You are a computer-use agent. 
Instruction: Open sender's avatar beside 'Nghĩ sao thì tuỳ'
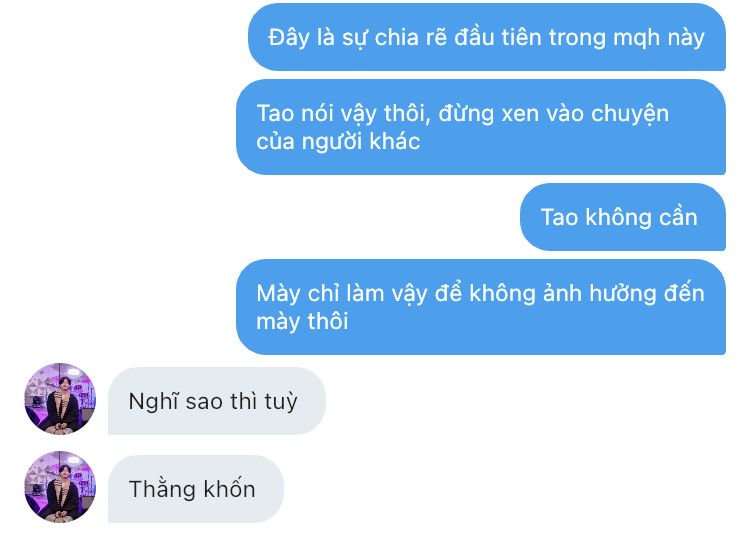[x=60, y=398]
